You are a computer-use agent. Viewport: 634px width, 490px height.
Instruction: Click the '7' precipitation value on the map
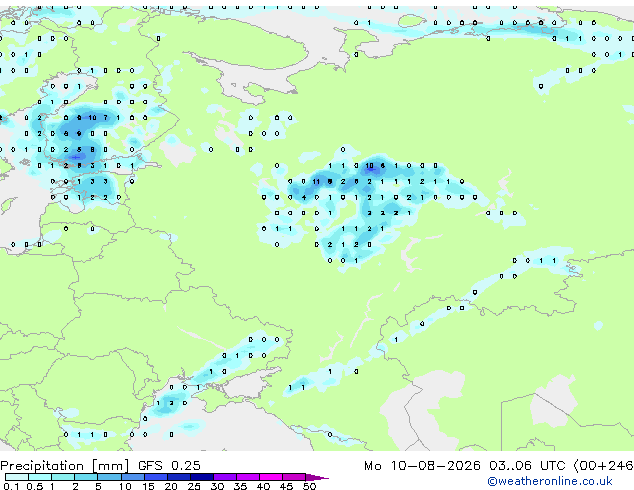[105, 118]
